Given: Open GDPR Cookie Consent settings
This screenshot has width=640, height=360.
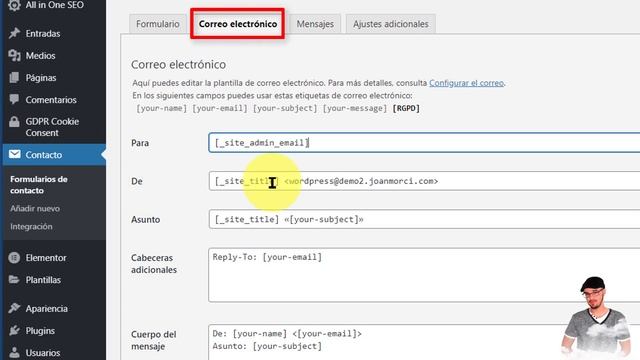Looking at the screenshot, I should (x=52, y=127).
